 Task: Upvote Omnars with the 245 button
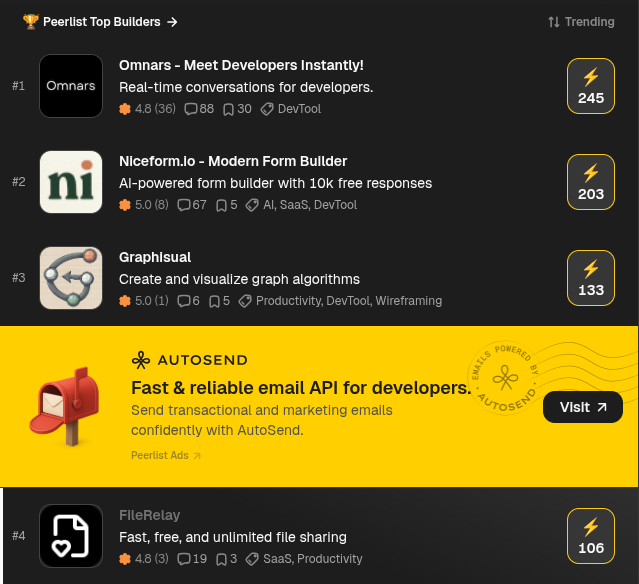[x=591, y=86]
